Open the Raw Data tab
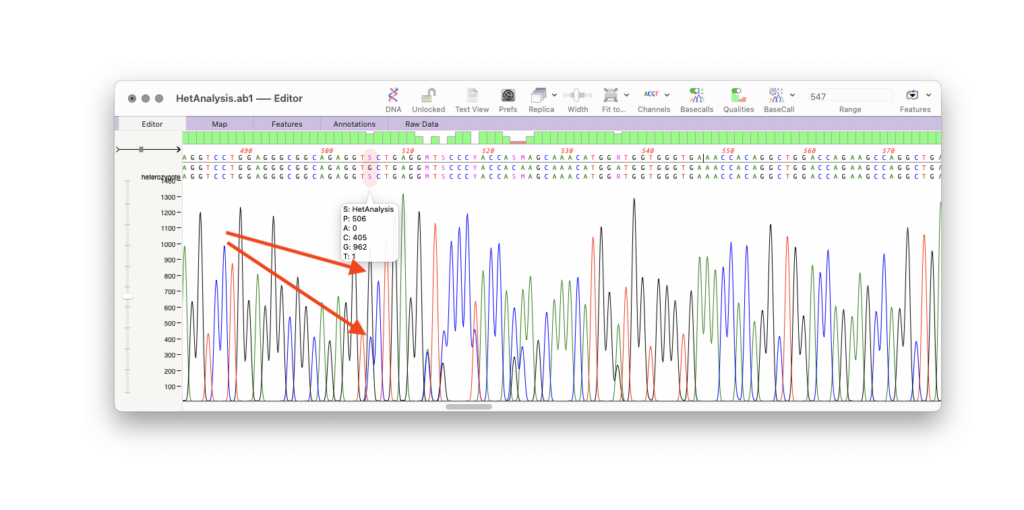 (422, 123)
